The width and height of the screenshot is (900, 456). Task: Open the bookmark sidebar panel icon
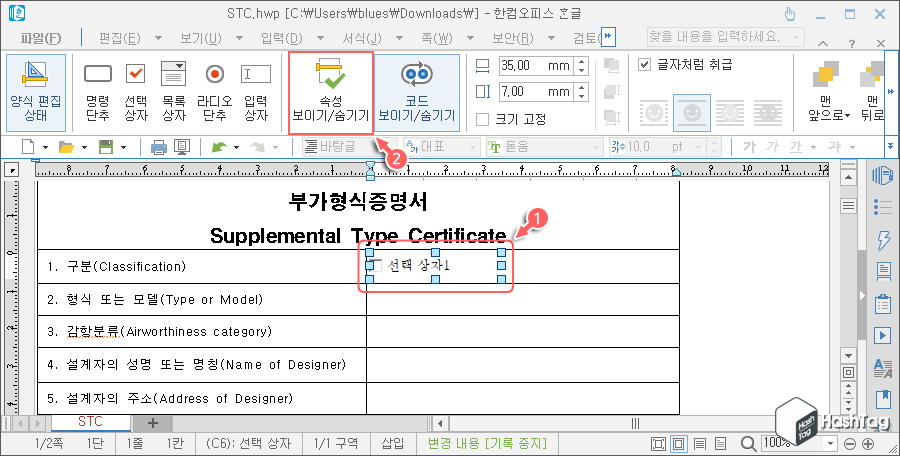click(883, 399)
